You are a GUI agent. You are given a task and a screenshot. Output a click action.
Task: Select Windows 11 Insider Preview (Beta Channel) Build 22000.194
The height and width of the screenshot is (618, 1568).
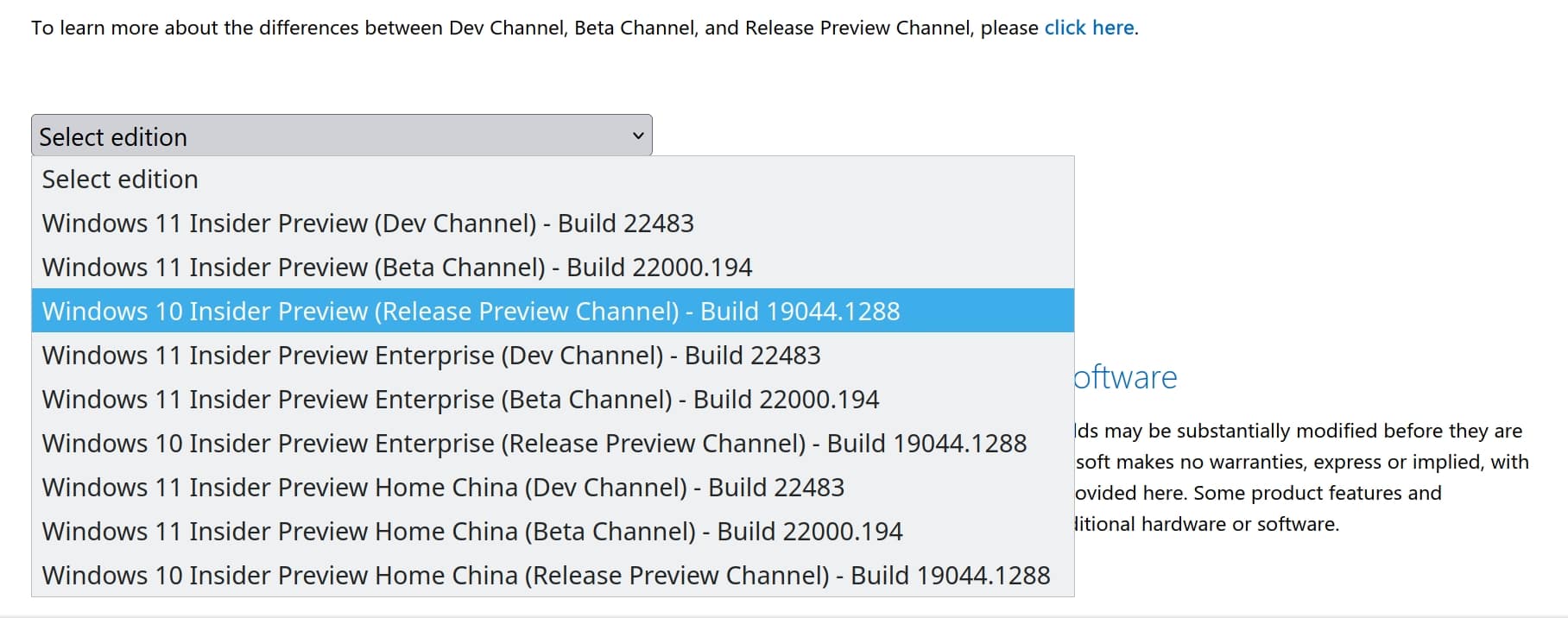click(x=553, y=268)
